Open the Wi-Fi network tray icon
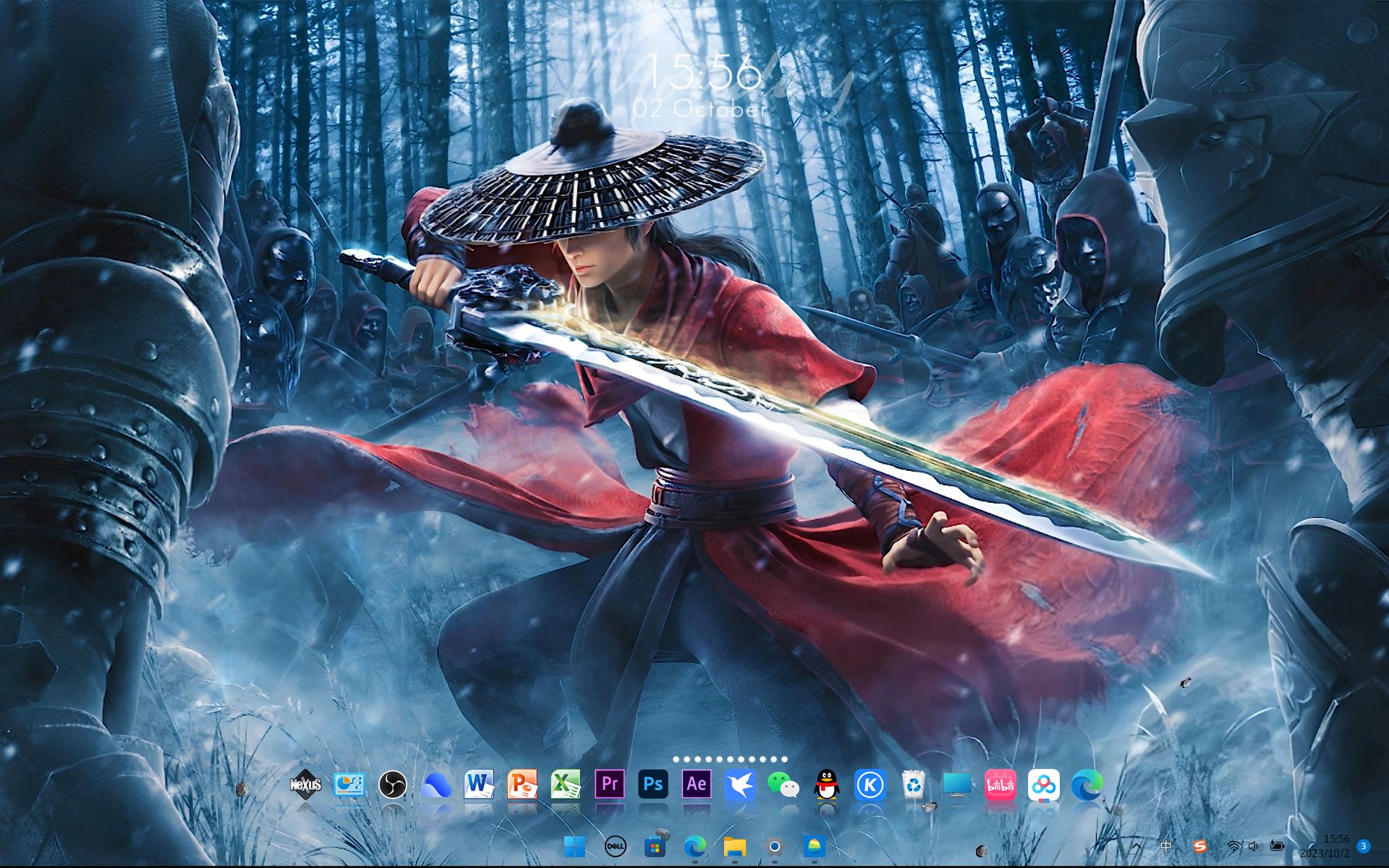This screenshot has width=1389, height=868. tap(1233, 846)
